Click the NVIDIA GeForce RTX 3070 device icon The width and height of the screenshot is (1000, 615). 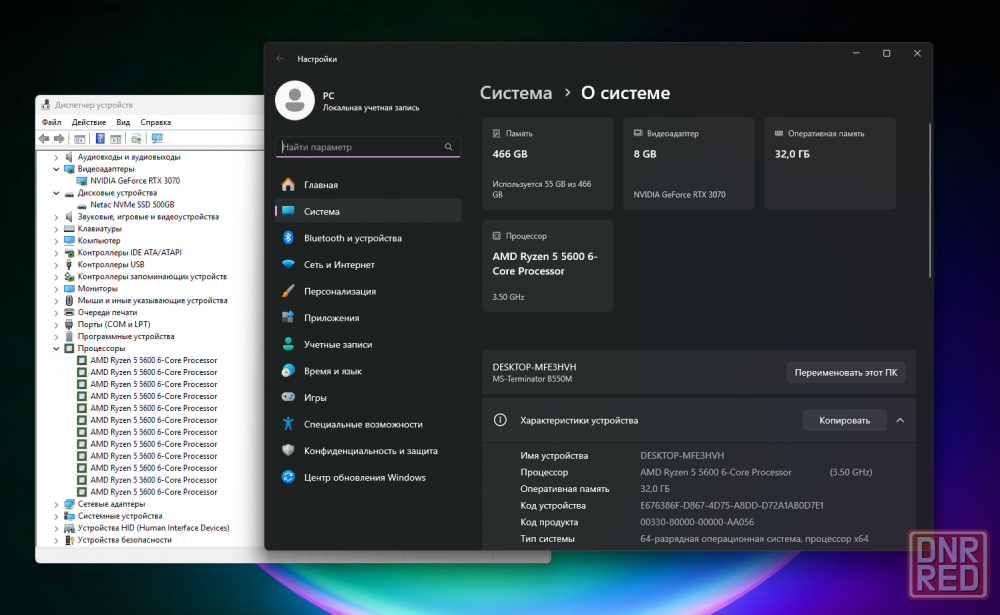click(82, 181)
